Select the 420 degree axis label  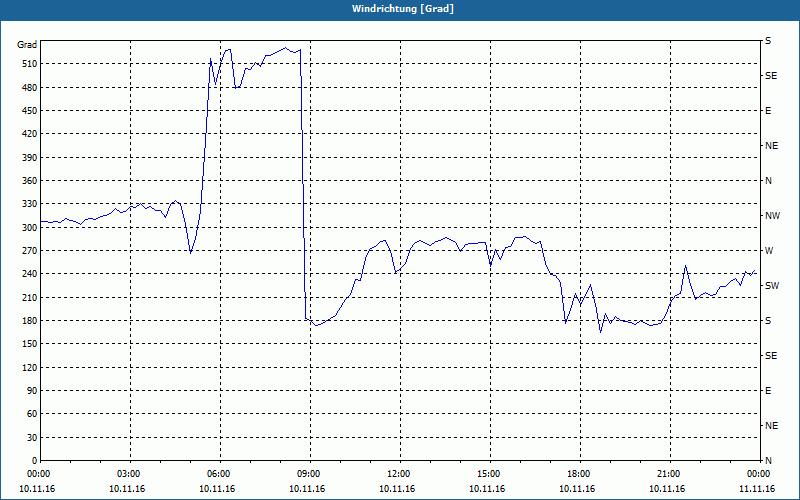[x=30, y=134]
